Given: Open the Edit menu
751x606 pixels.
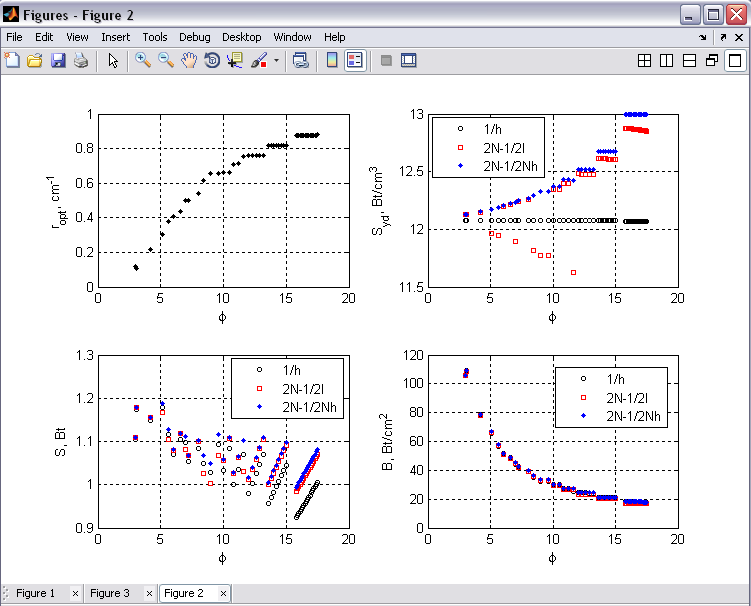Looking at the screenshot, I should pyautogui.click(x=44, y=37).
